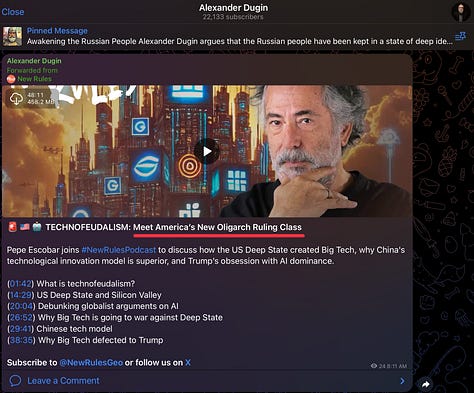Download the video via cloud icon

(x=16, y=98)
